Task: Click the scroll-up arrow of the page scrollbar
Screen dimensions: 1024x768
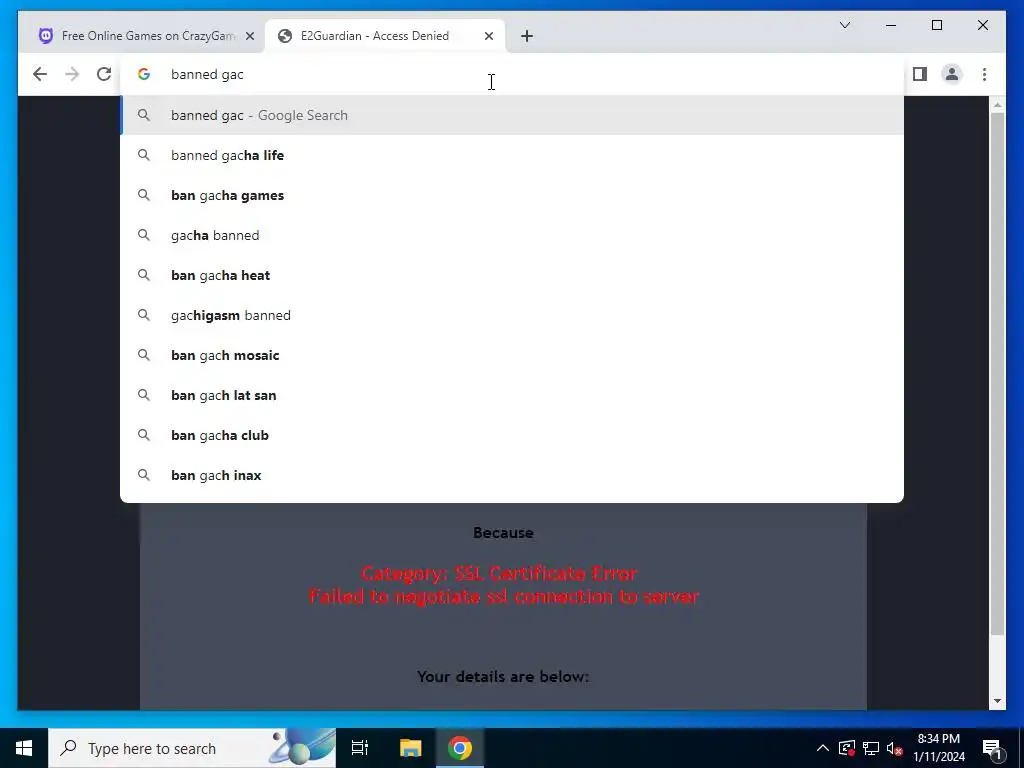Action: pos(997,104)
